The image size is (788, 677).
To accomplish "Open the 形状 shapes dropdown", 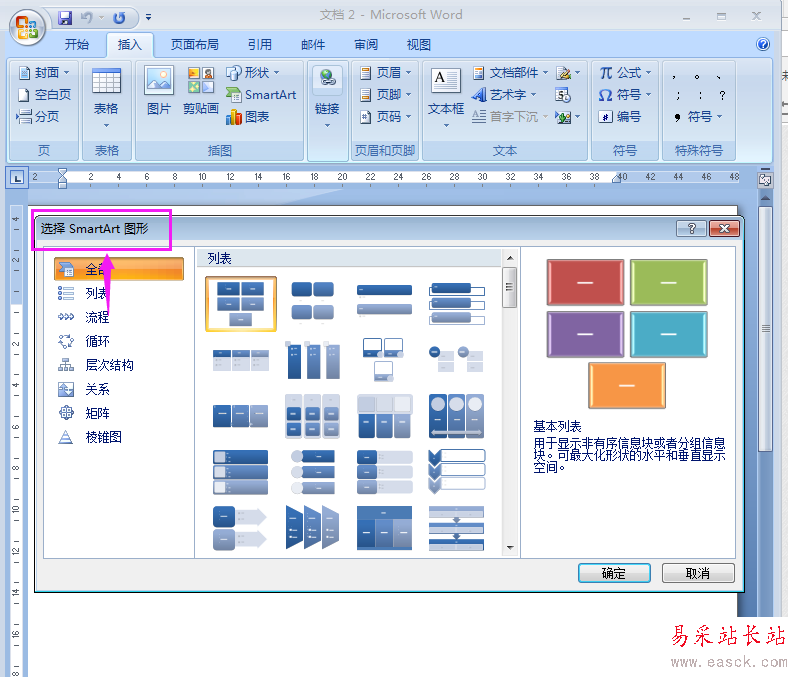I will coord(253,73).
